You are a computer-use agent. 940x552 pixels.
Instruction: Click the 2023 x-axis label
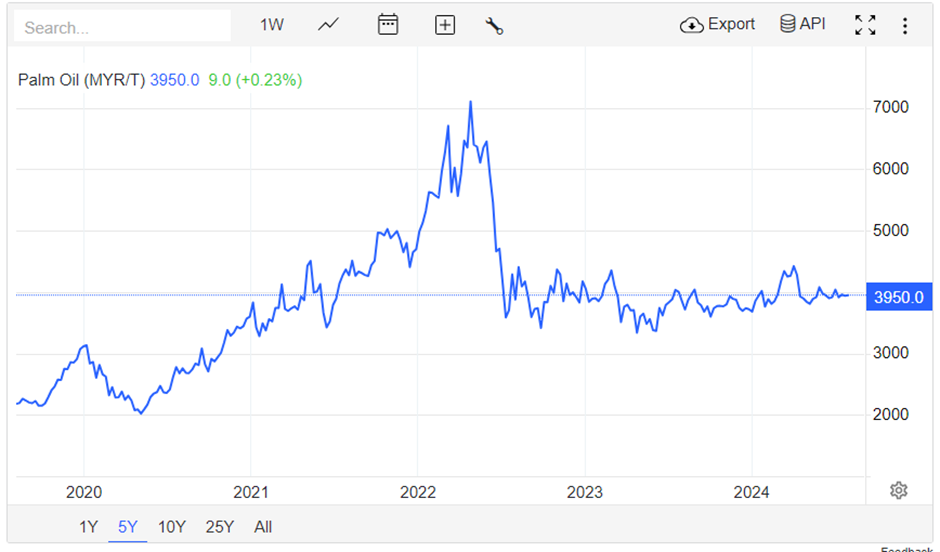pyautogui.click(x=585, y=493)
